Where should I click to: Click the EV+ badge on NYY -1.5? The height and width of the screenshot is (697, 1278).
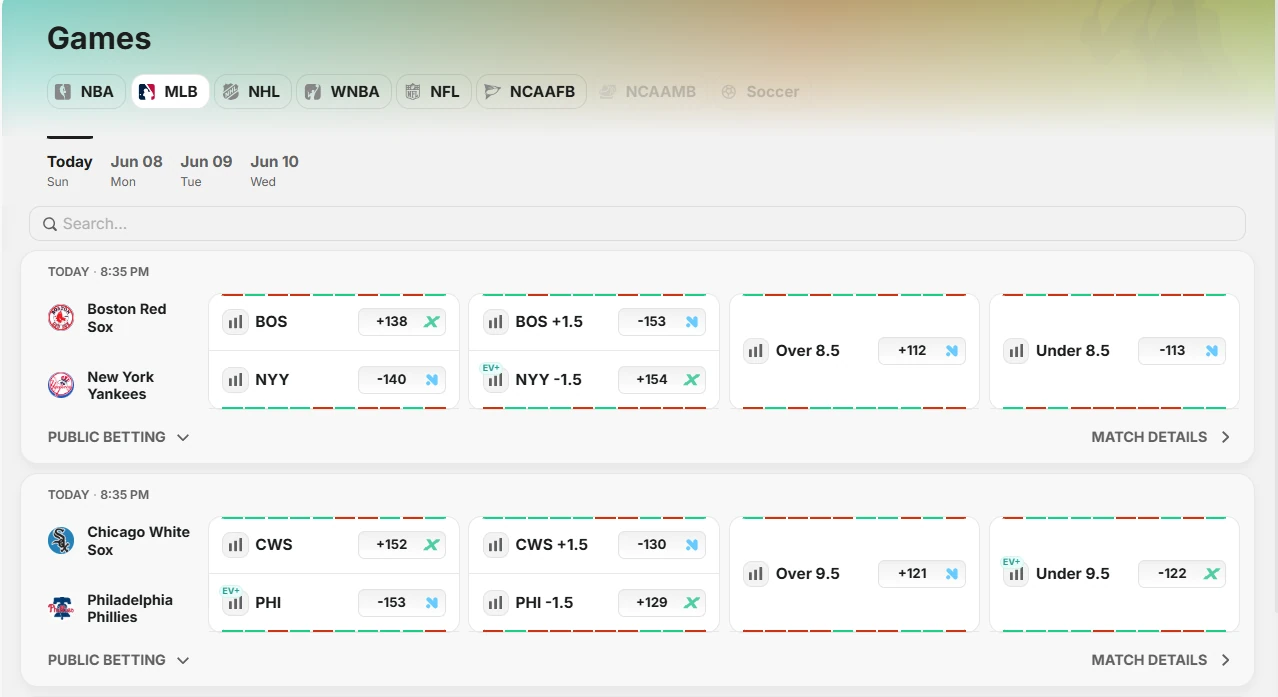[491, 368]
